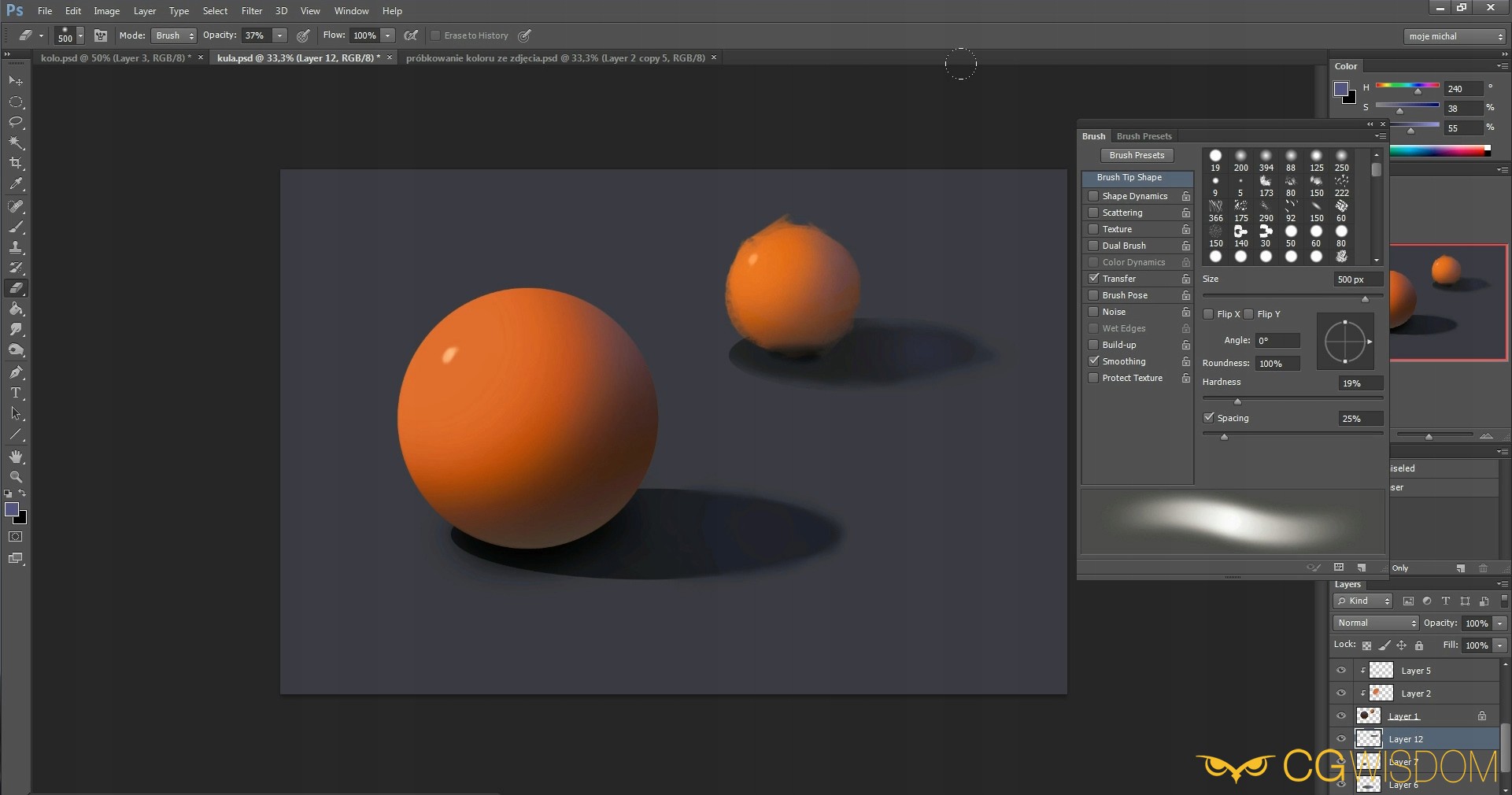Viewport: 1512px width, 795px height.
Task: Open Brush Tip Shape settings
Action: (x=1129, y=177)
